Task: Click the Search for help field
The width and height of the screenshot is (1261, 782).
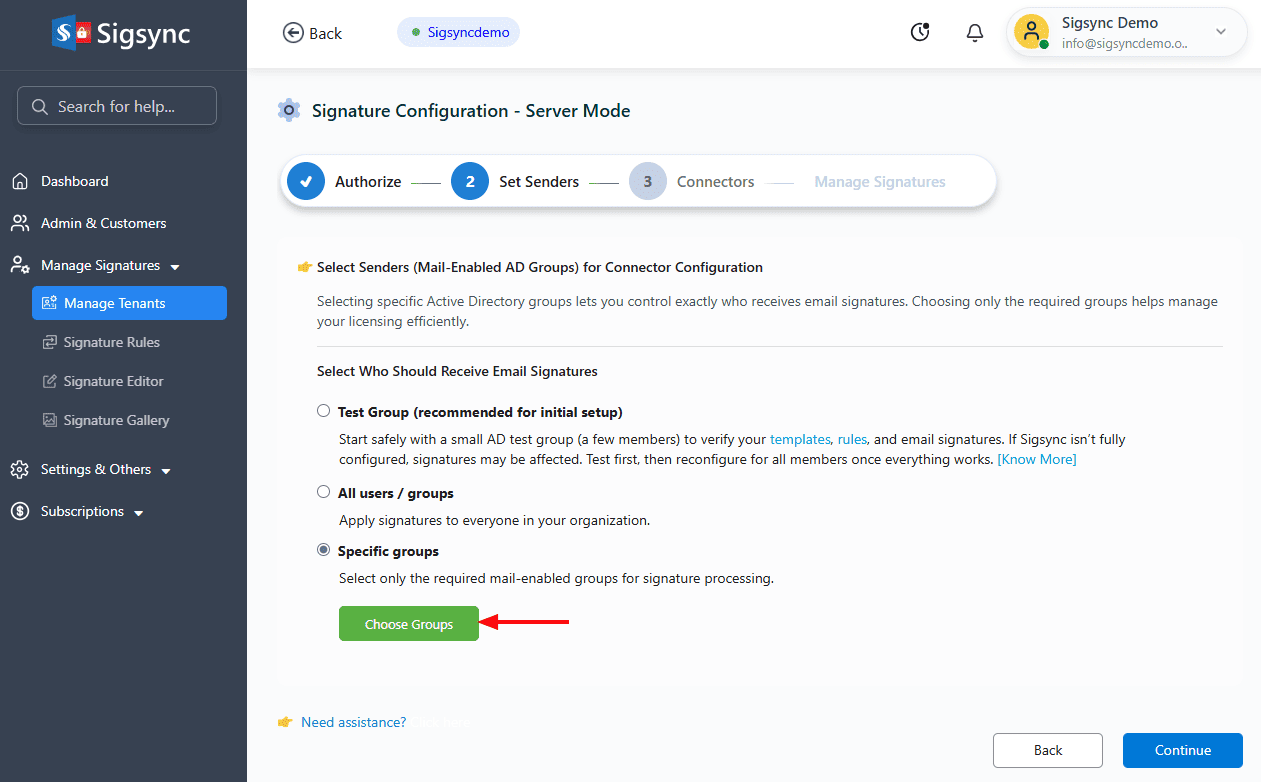Action: point(117,106)
